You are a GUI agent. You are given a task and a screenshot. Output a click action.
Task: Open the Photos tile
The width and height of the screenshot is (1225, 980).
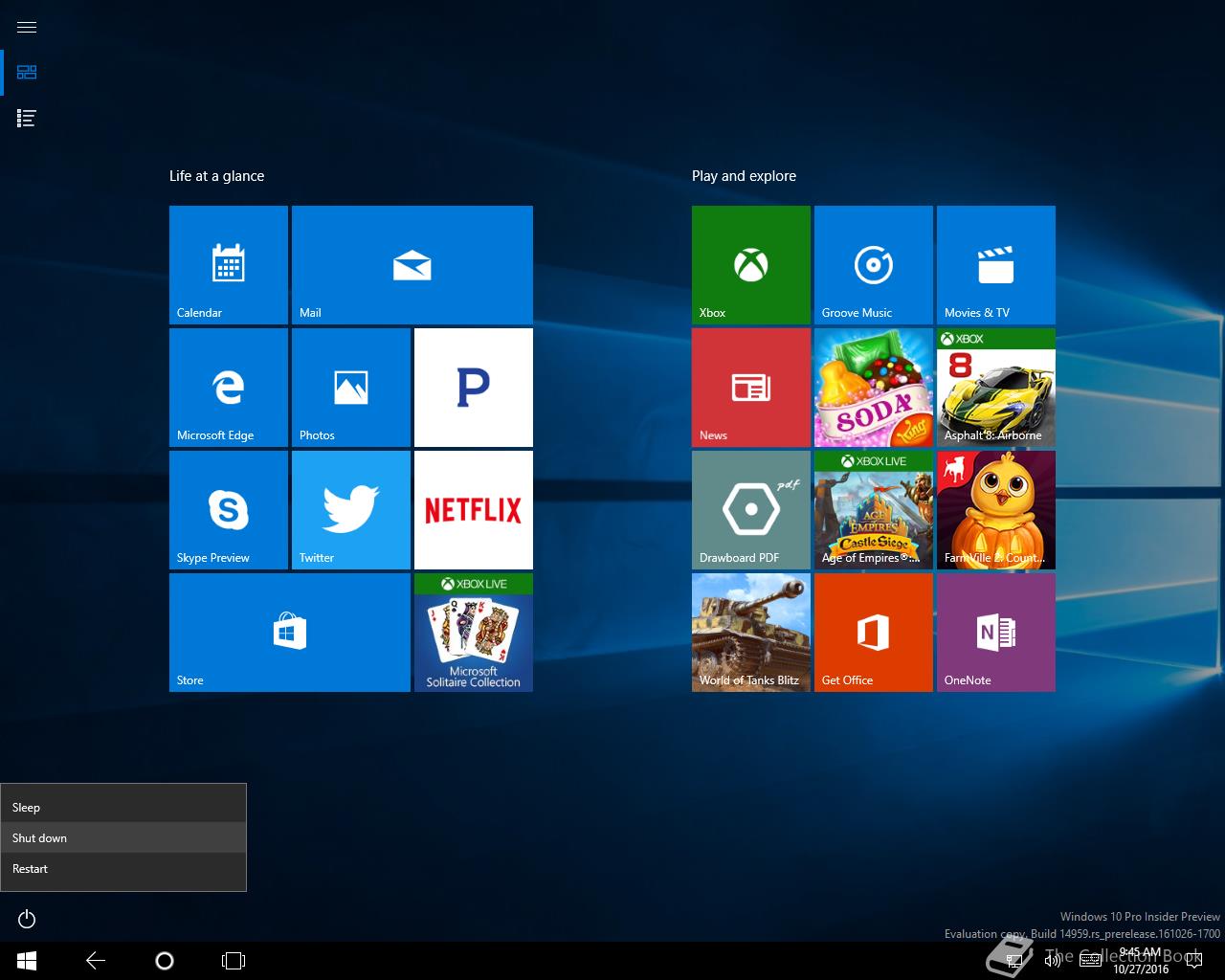tap(351, 388)
